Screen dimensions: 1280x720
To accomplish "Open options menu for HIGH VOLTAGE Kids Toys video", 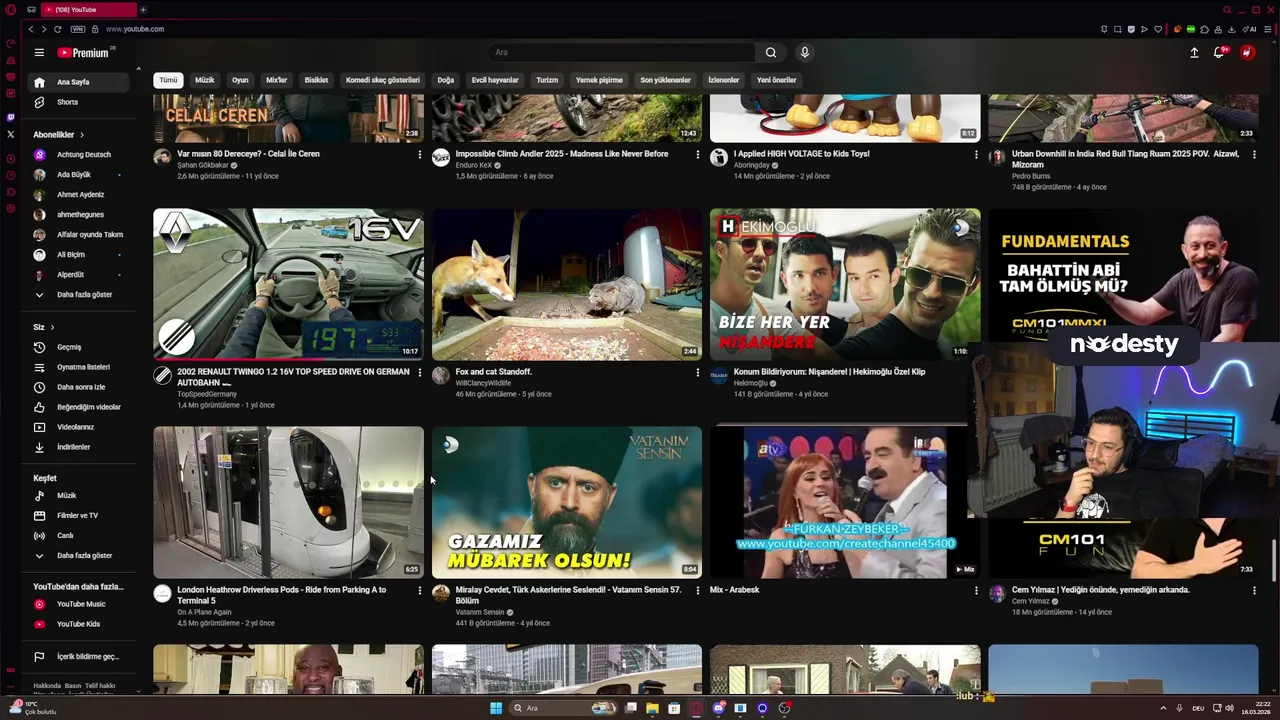I will tap(976, 155).
